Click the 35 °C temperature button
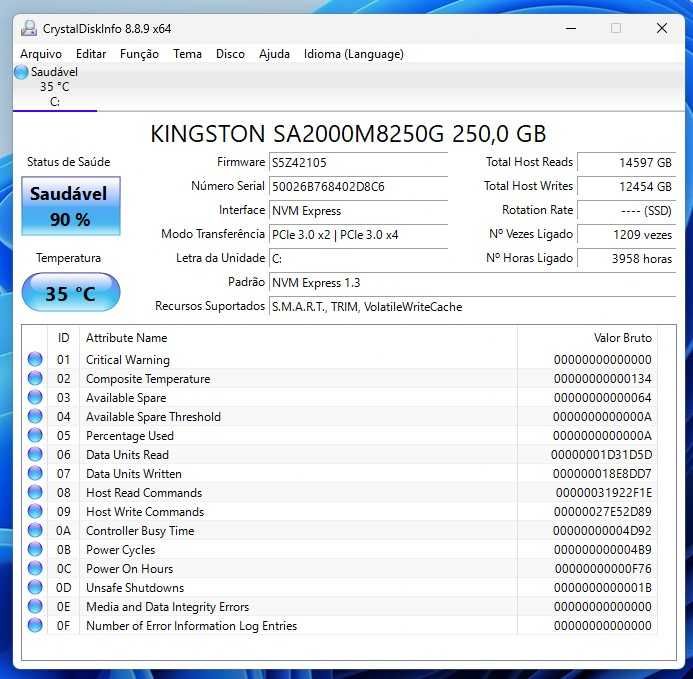Screen dimensions: 693x679 (x=71, y=293)
